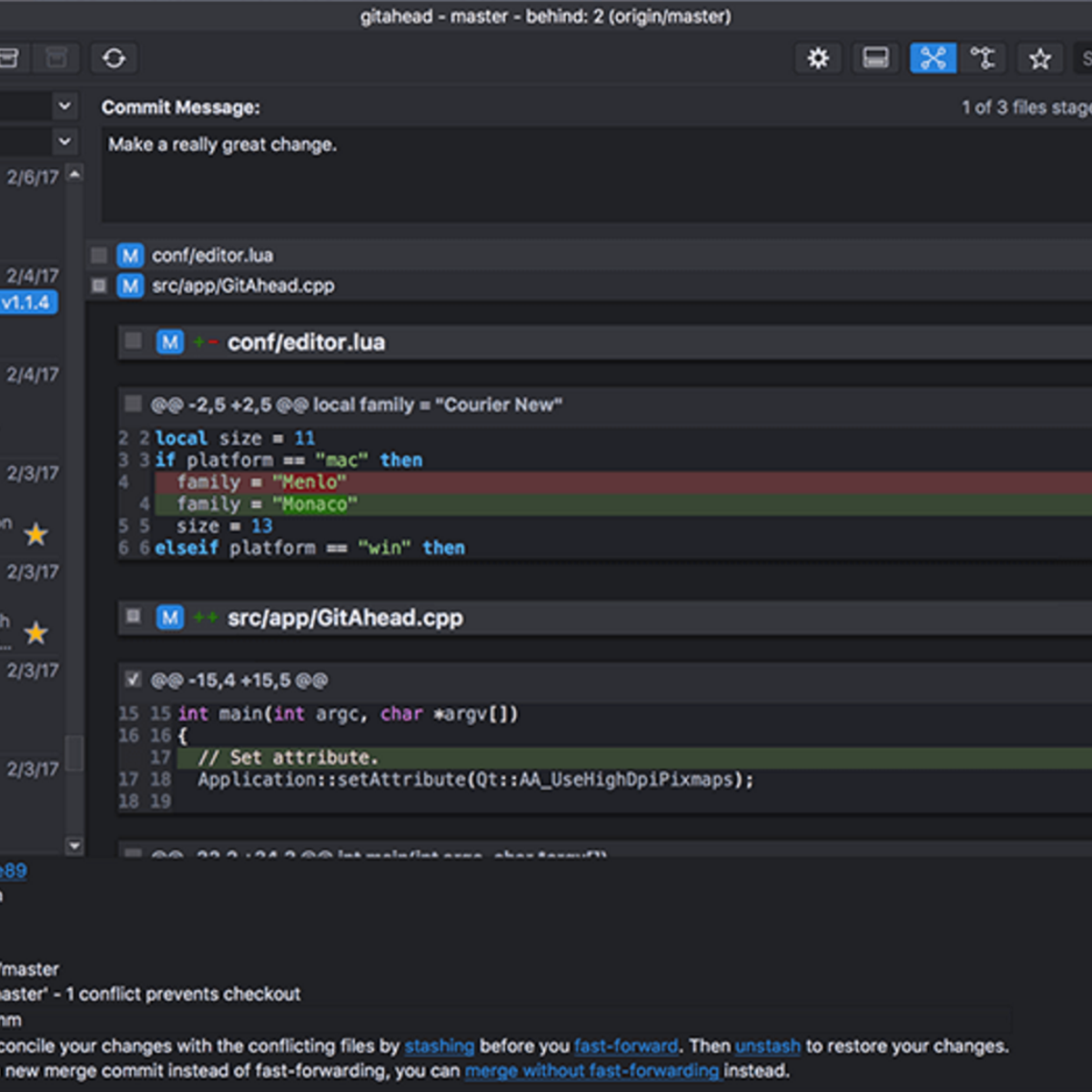Click the M badge next to conf/editor.lua file row

tap(130, 256)
